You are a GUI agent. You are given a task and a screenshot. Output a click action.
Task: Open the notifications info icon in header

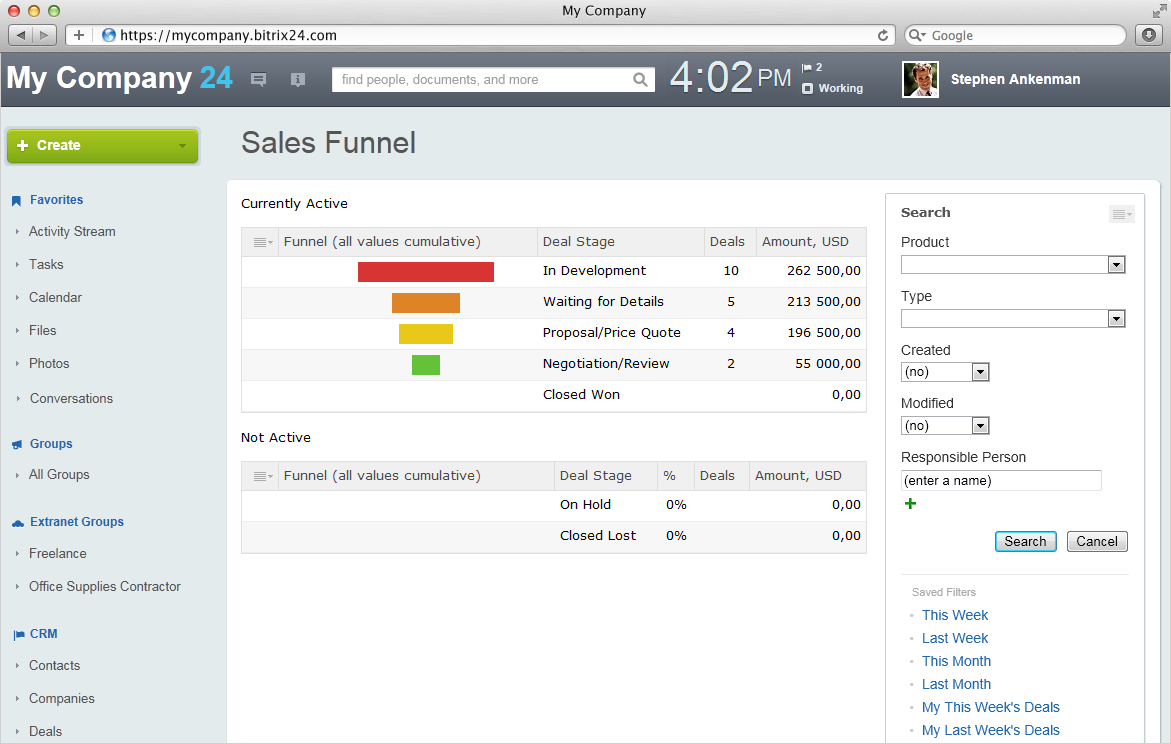(x=298, y=79)
